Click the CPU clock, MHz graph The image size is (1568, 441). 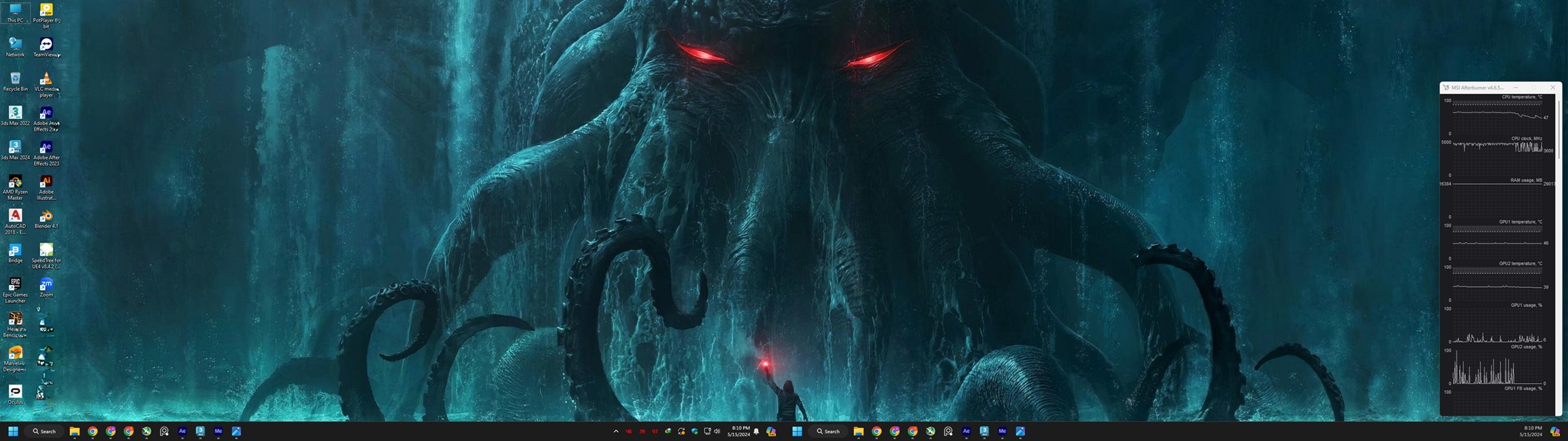pyautogui.click(x=1497, y=157)
